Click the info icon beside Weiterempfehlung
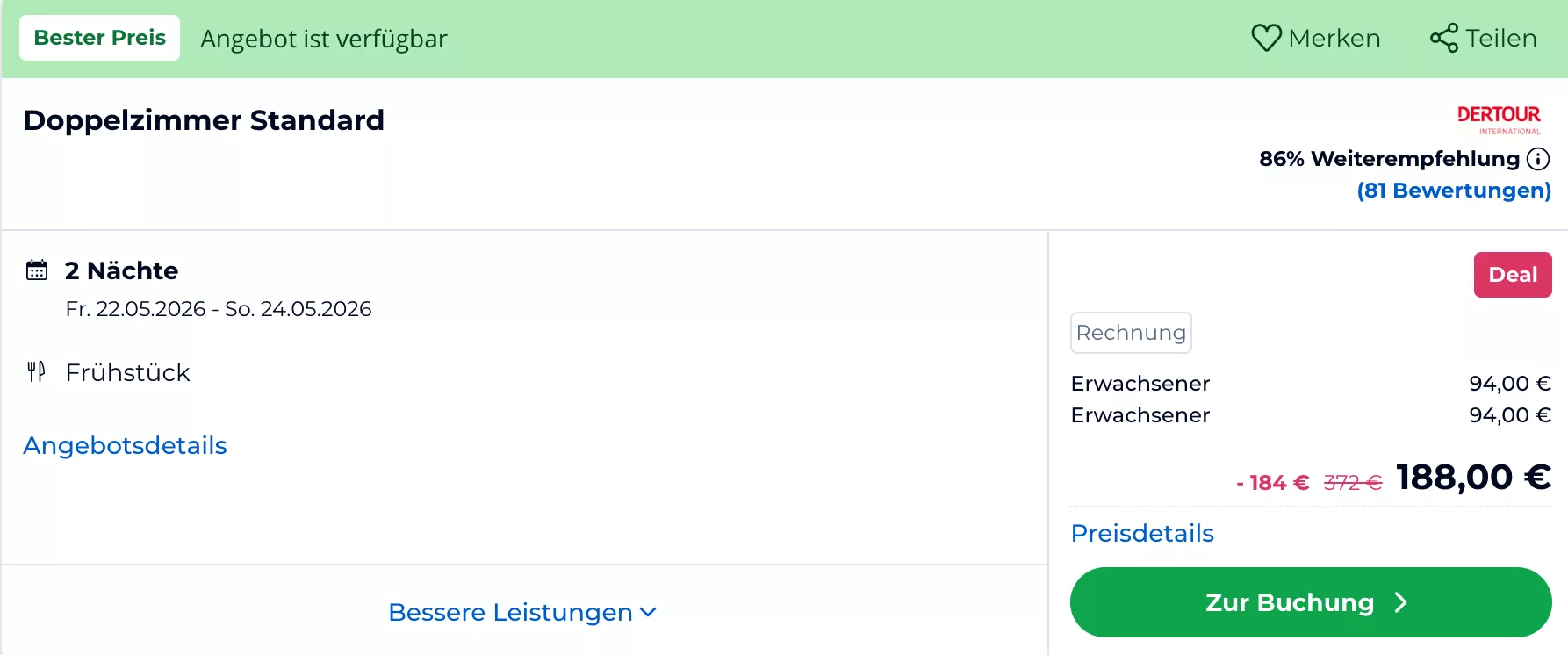The width and height of the screenshot is (1568, 655). coord(1538,159)
